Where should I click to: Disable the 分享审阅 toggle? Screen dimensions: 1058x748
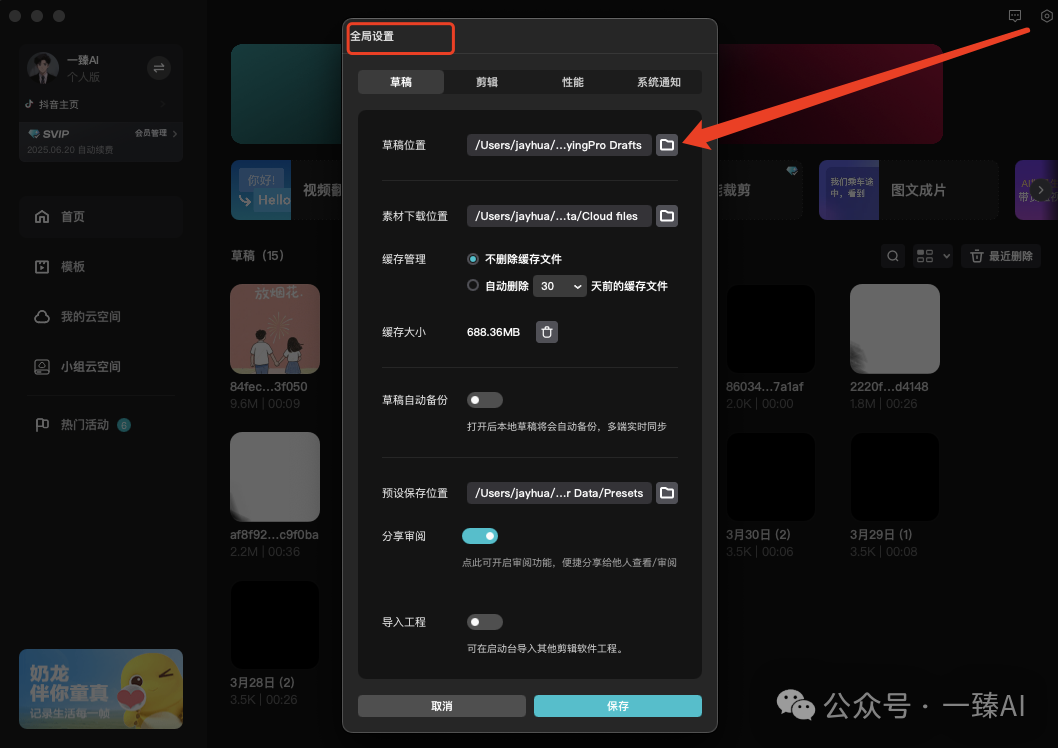[x=480, y=535]
